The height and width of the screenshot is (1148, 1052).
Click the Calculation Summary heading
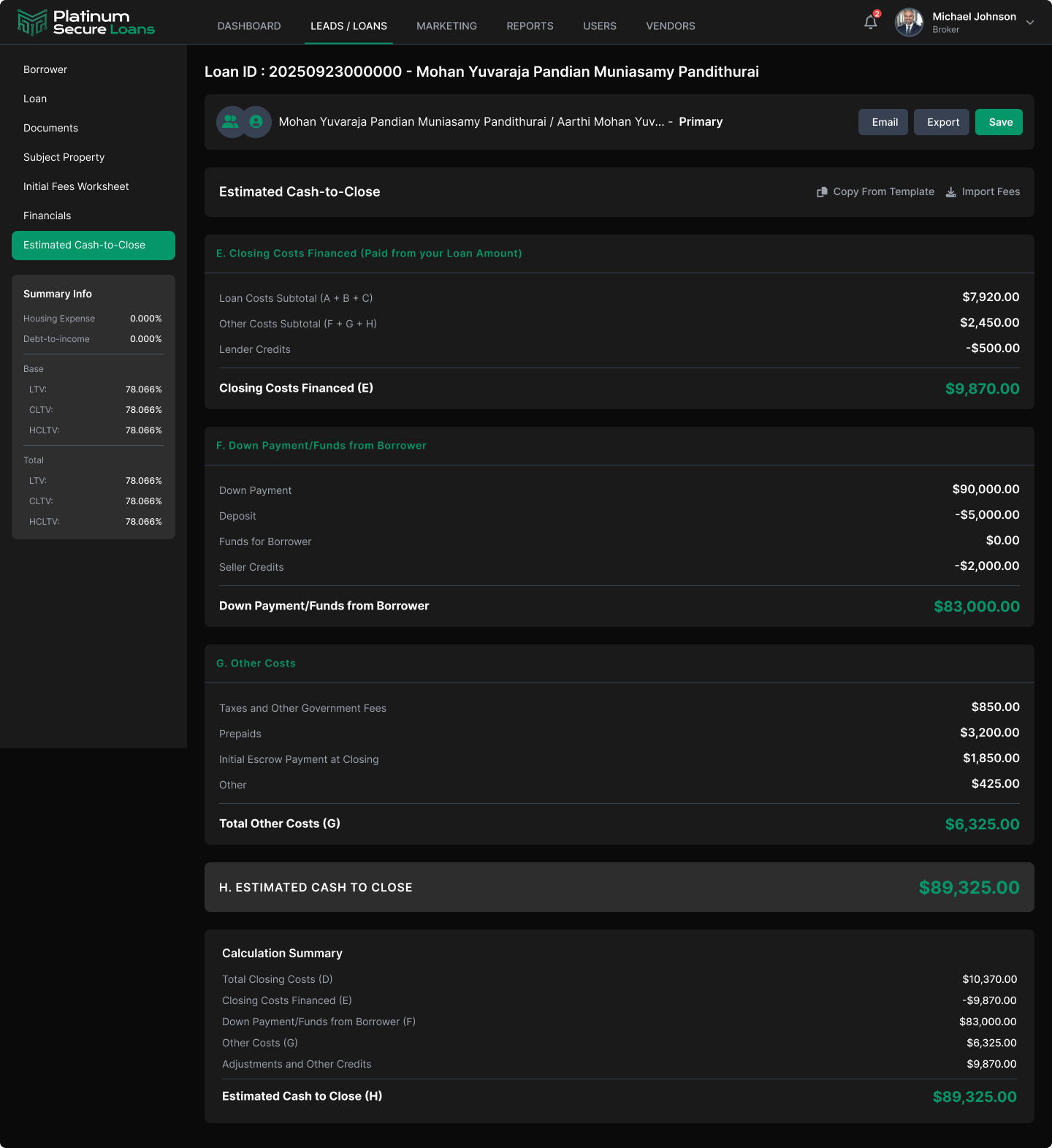[x=282, y=954]
